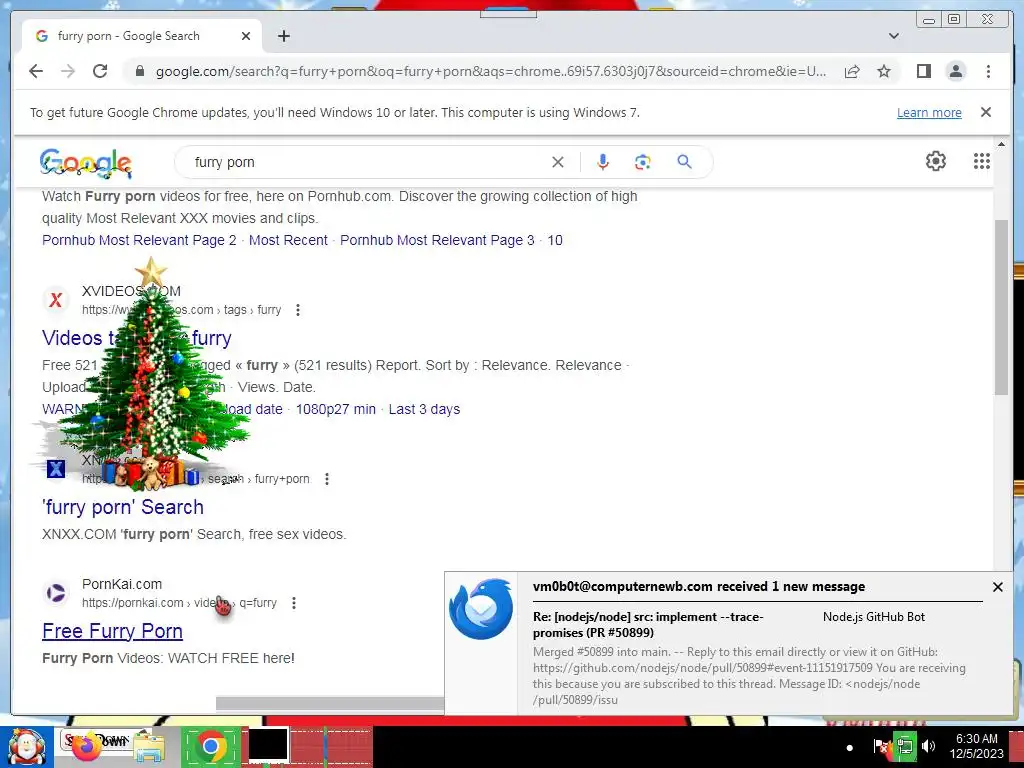Click the Google logo
Screen dimensions: 1024x768
coord(86,163)
